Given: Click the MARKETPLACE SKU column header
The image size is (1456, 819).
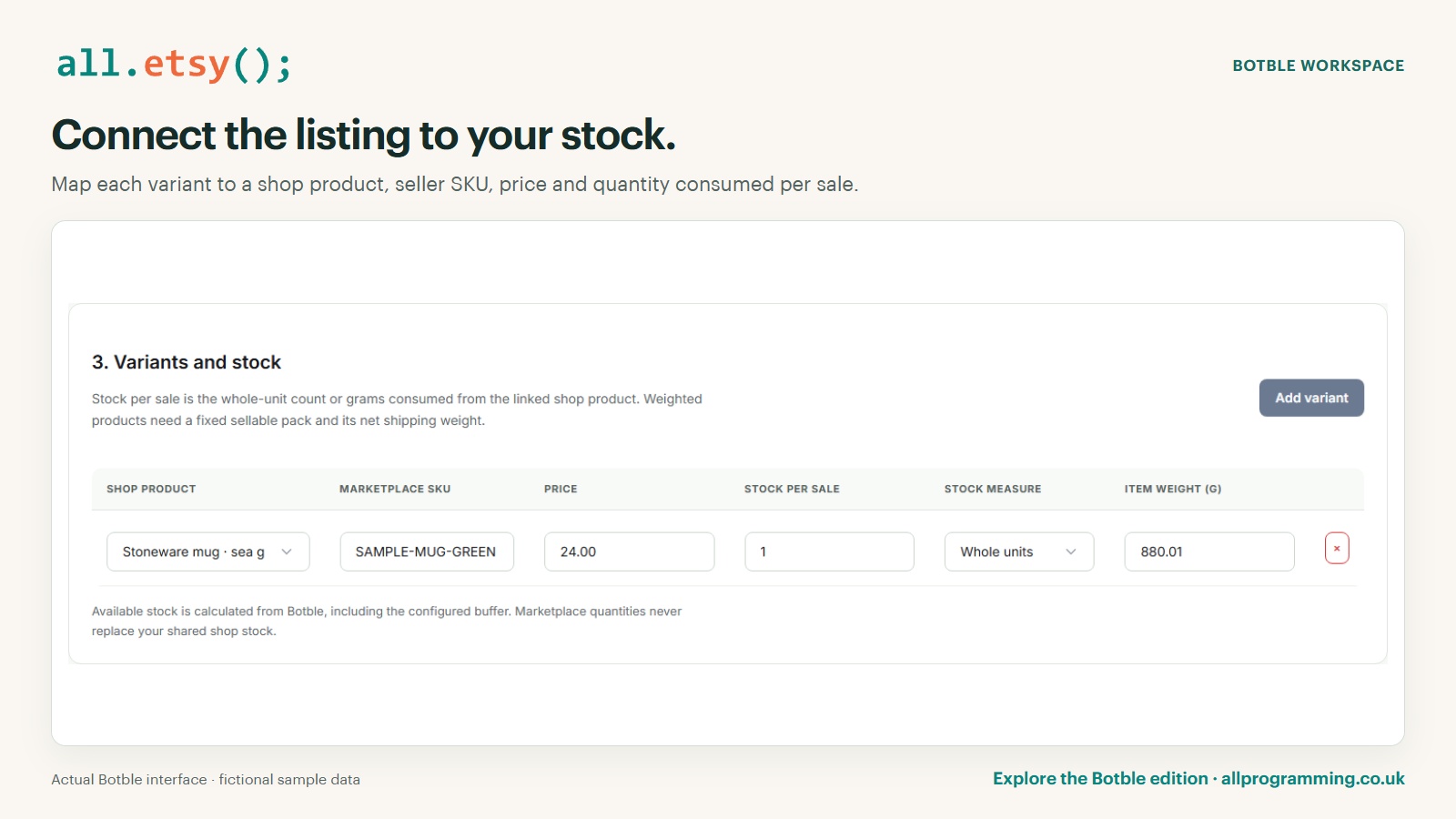Looking at the screenshot, I should [x=395, y=489].
